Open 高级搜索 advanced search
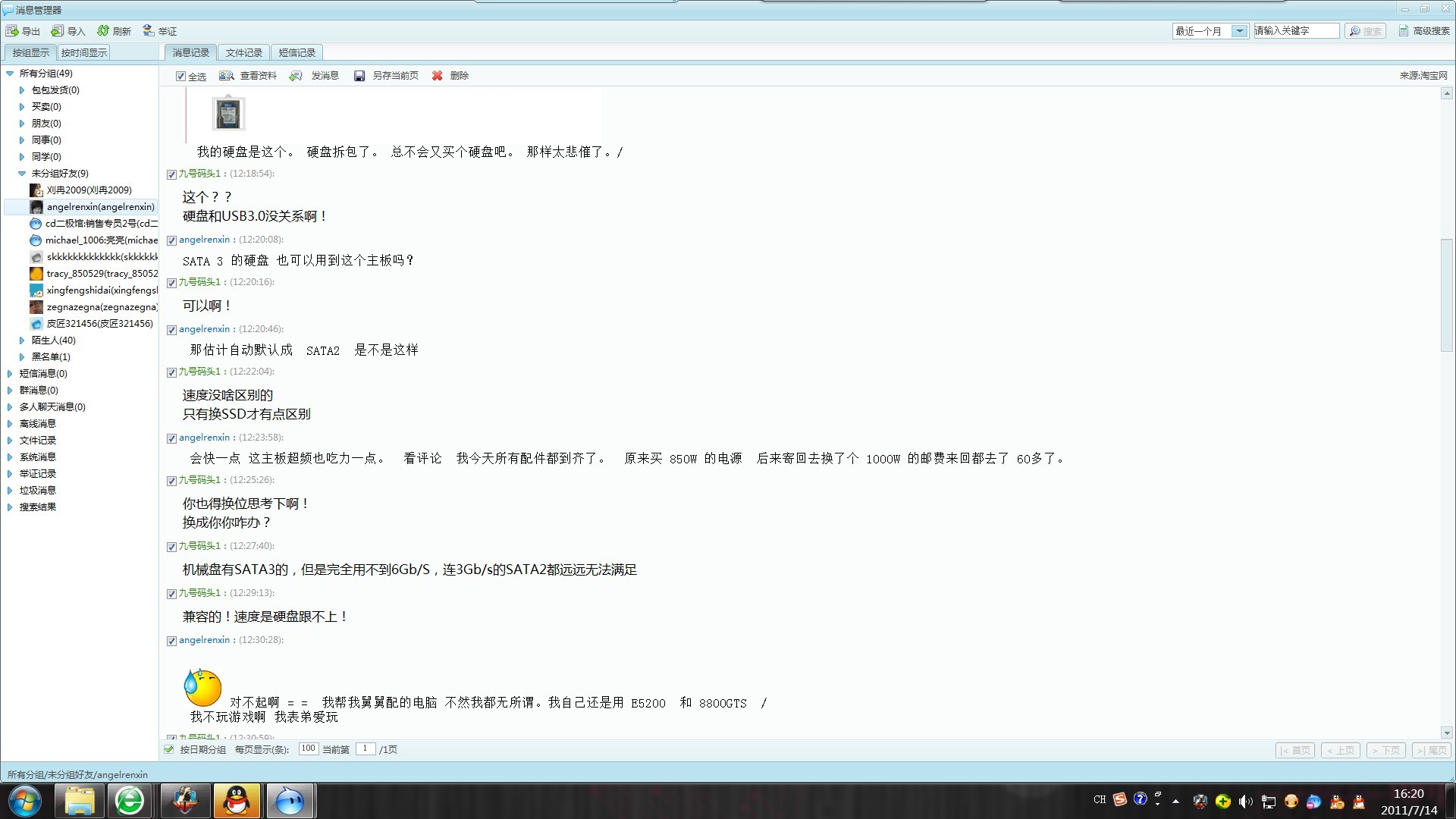Image resolution: width=1456 pixels, height=819 pixels. coord(1424,31)
